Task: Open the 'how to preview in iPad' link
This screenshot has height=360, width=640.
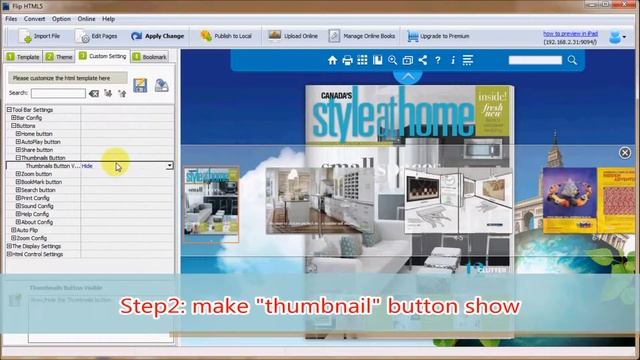Action: pyautogui.click(x=570, y=33)
